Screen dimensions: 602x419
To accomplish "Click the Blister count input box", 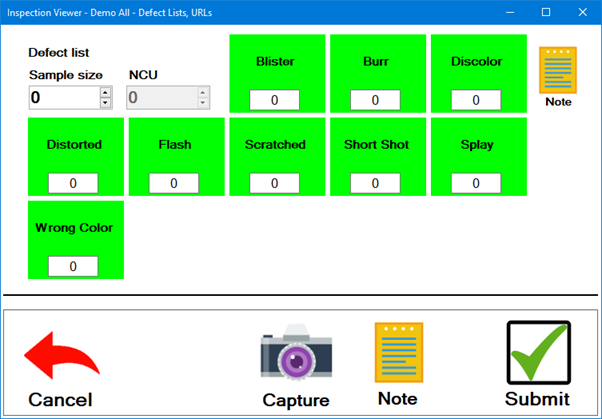I will [x=275, y=100].
